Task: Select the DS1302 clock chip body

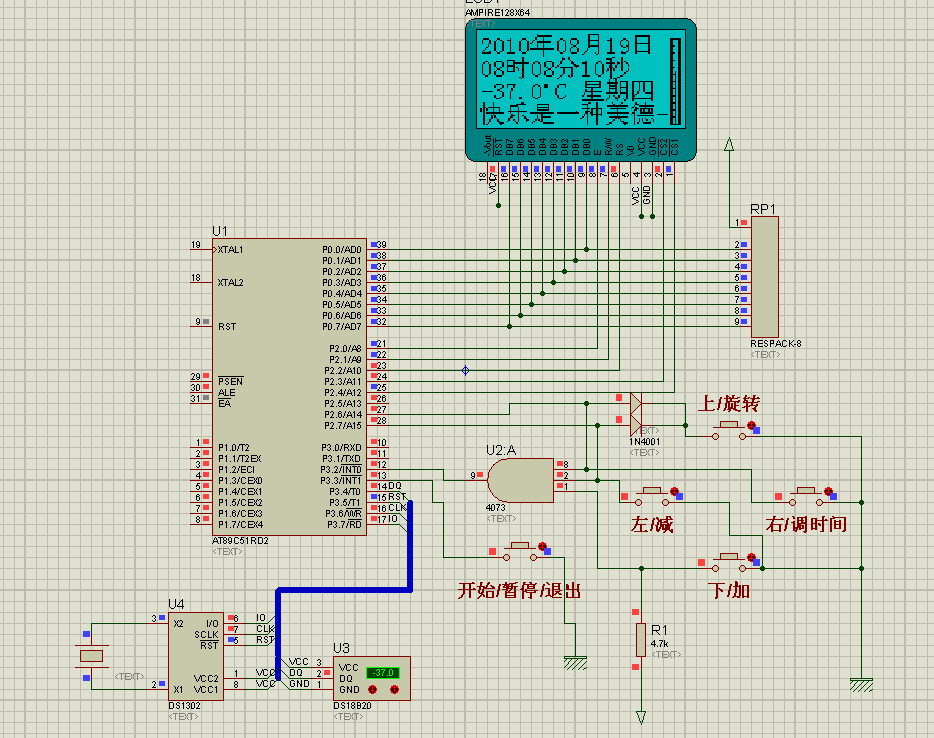Action: 195,656
